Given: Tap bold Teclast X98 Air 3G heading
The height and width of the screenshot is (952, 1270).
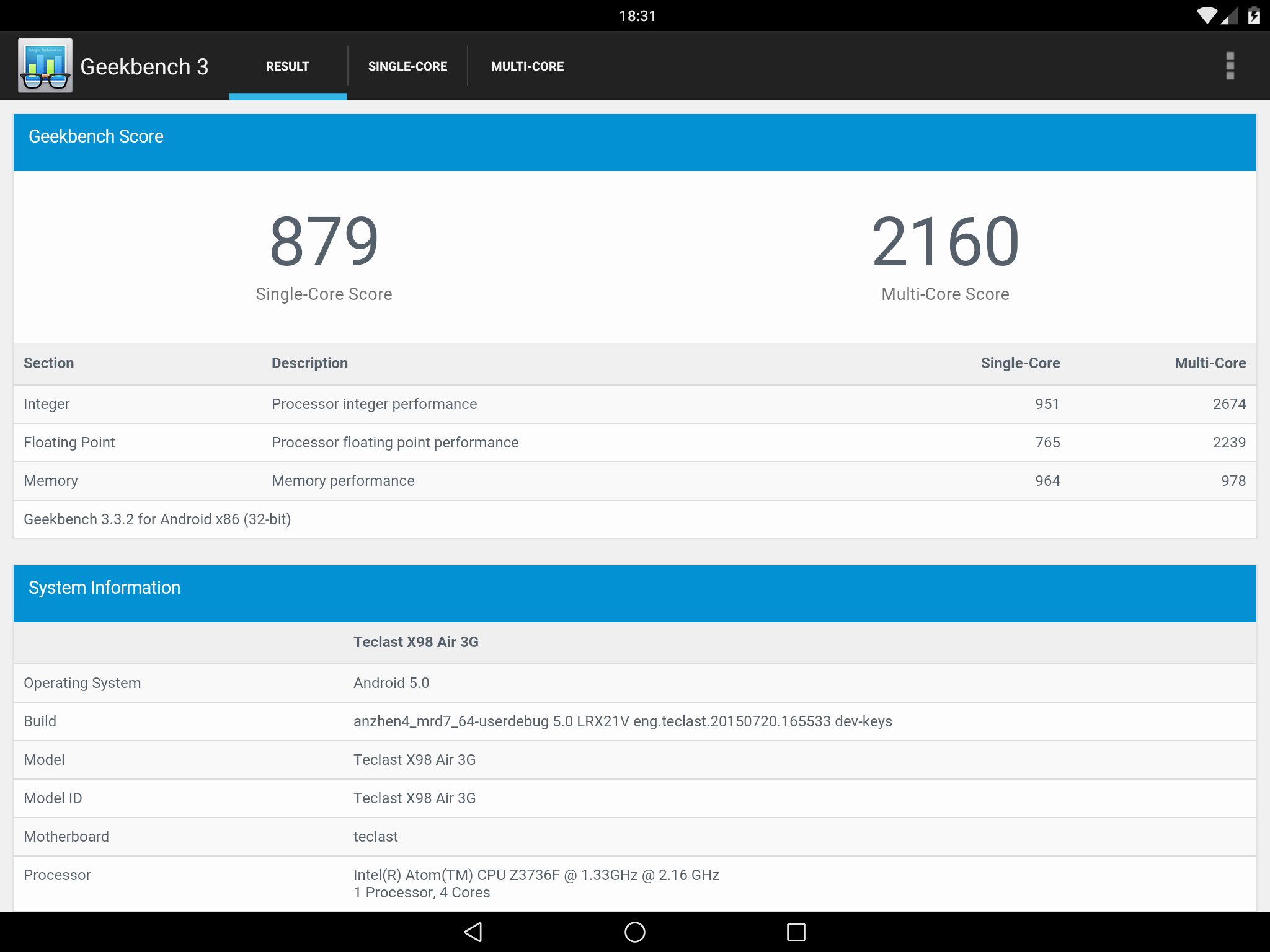Looking at the screenshot, I should 415,642.
